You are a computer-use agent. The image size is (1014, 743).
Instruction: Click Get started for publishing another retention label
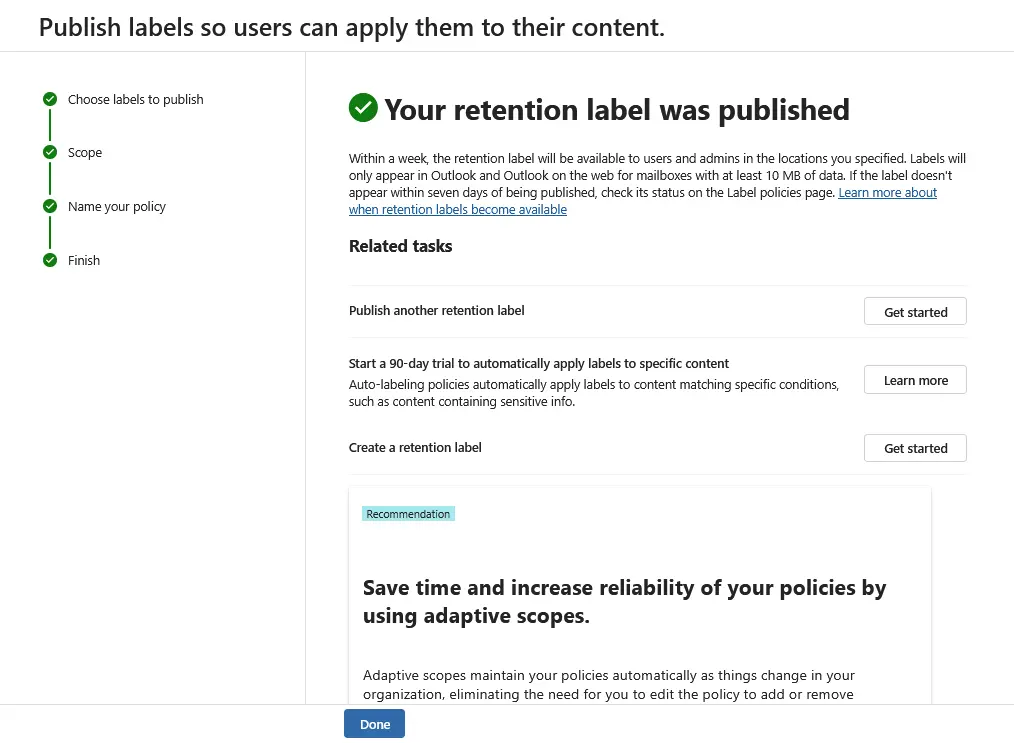point(914,311)
